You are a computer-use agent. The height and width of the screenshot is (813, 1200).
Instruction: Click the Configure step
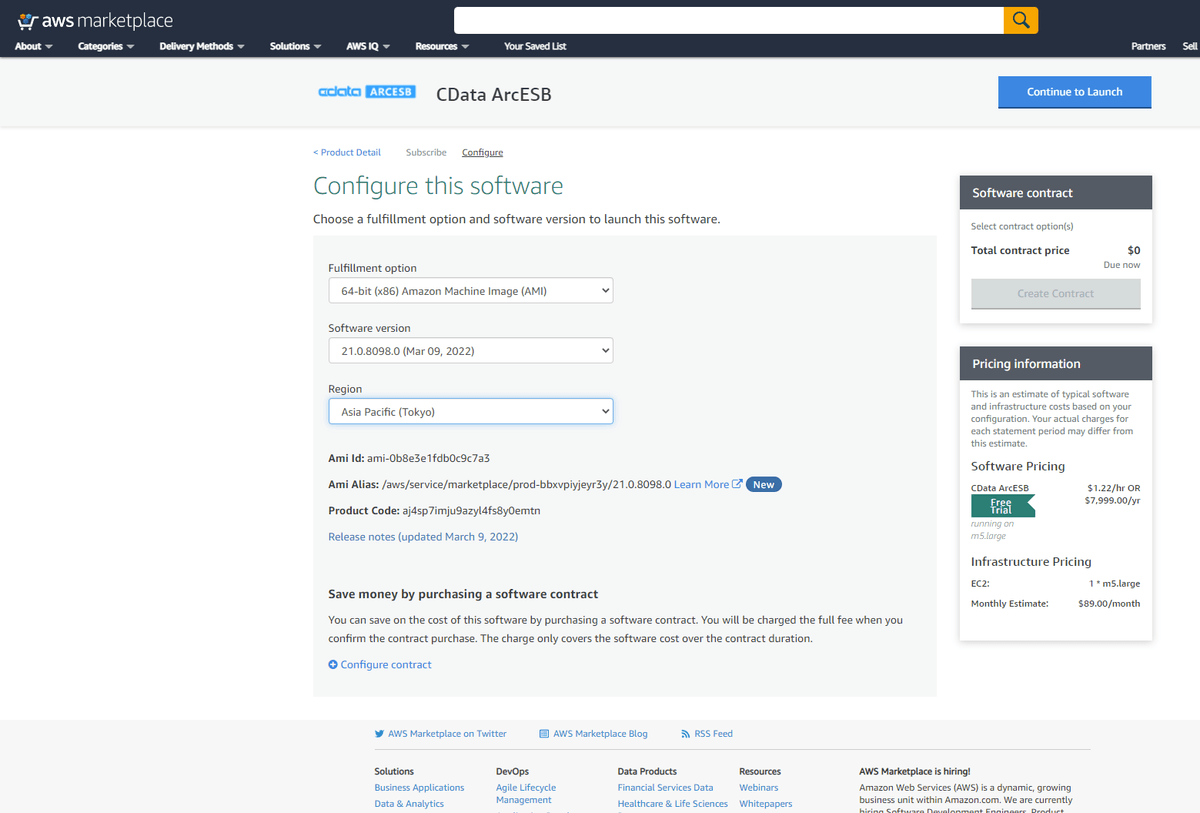coord(482,152)
